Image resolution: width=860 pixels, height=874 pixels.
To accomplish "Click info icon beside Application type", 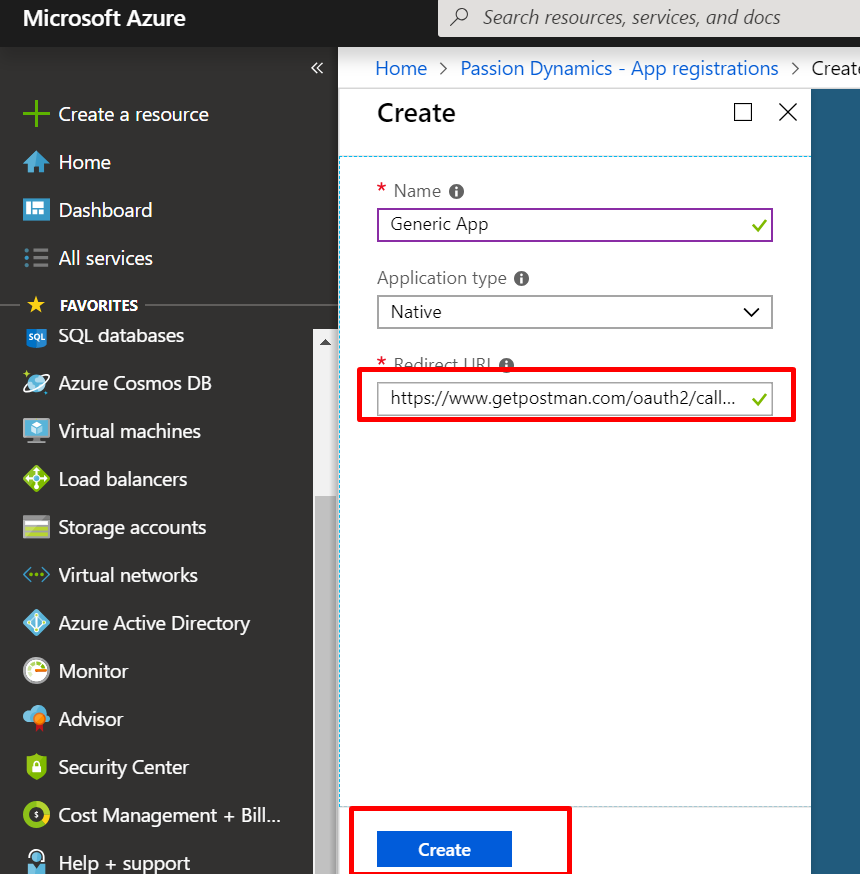I will click(522, 279).
